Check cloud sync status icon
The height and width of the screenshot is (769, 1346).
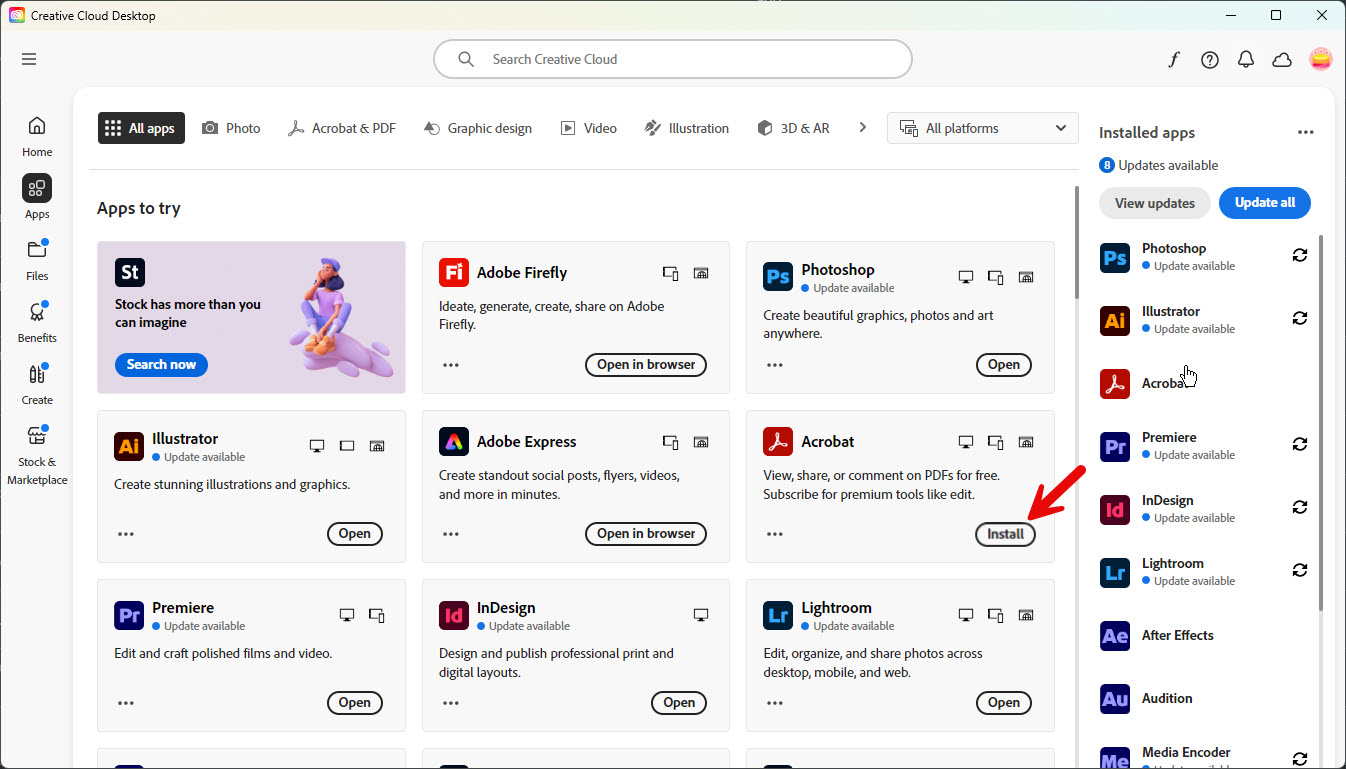pos(1282,60)
